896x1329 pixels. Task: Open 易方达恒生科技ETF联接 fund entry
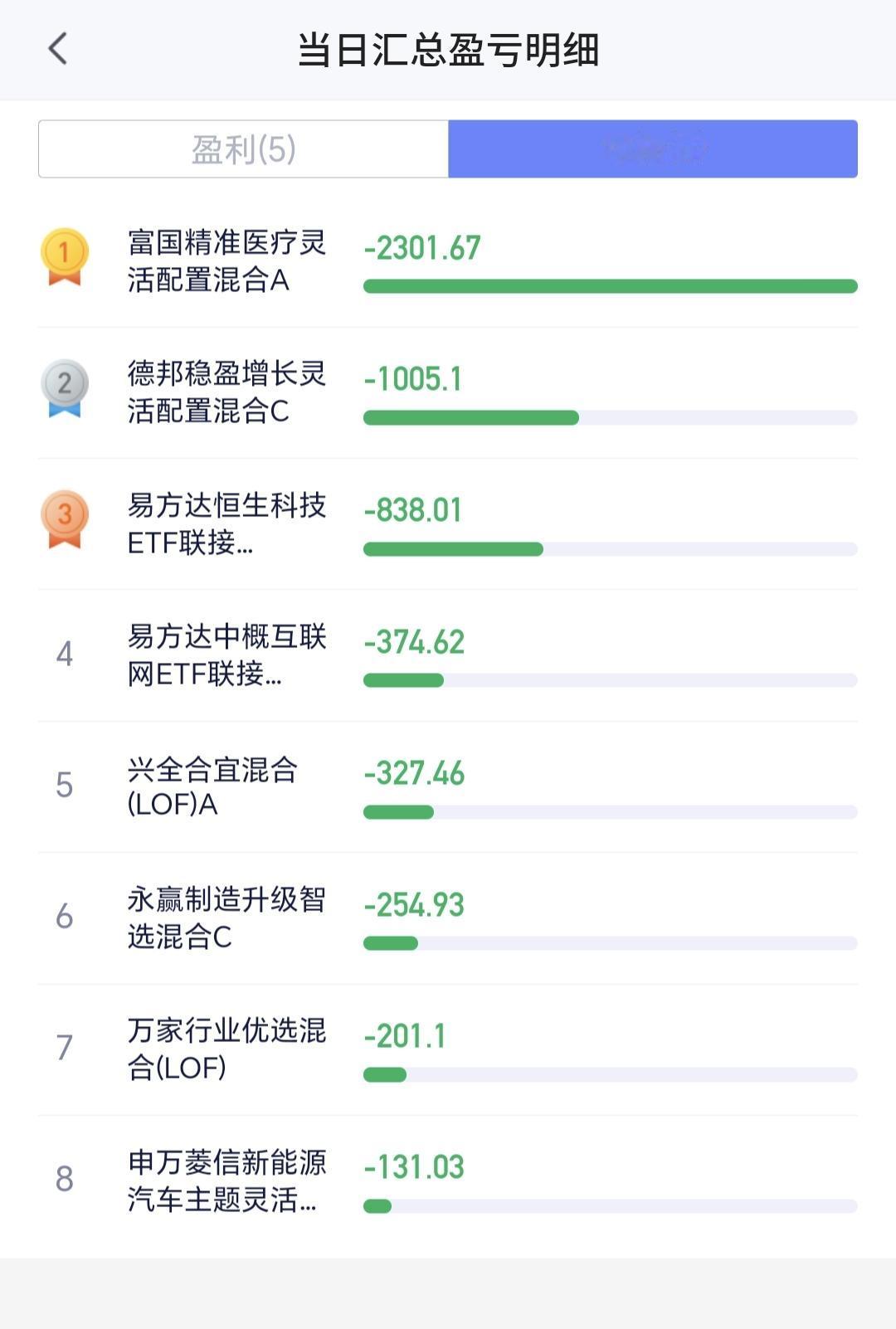pos(448,524)
